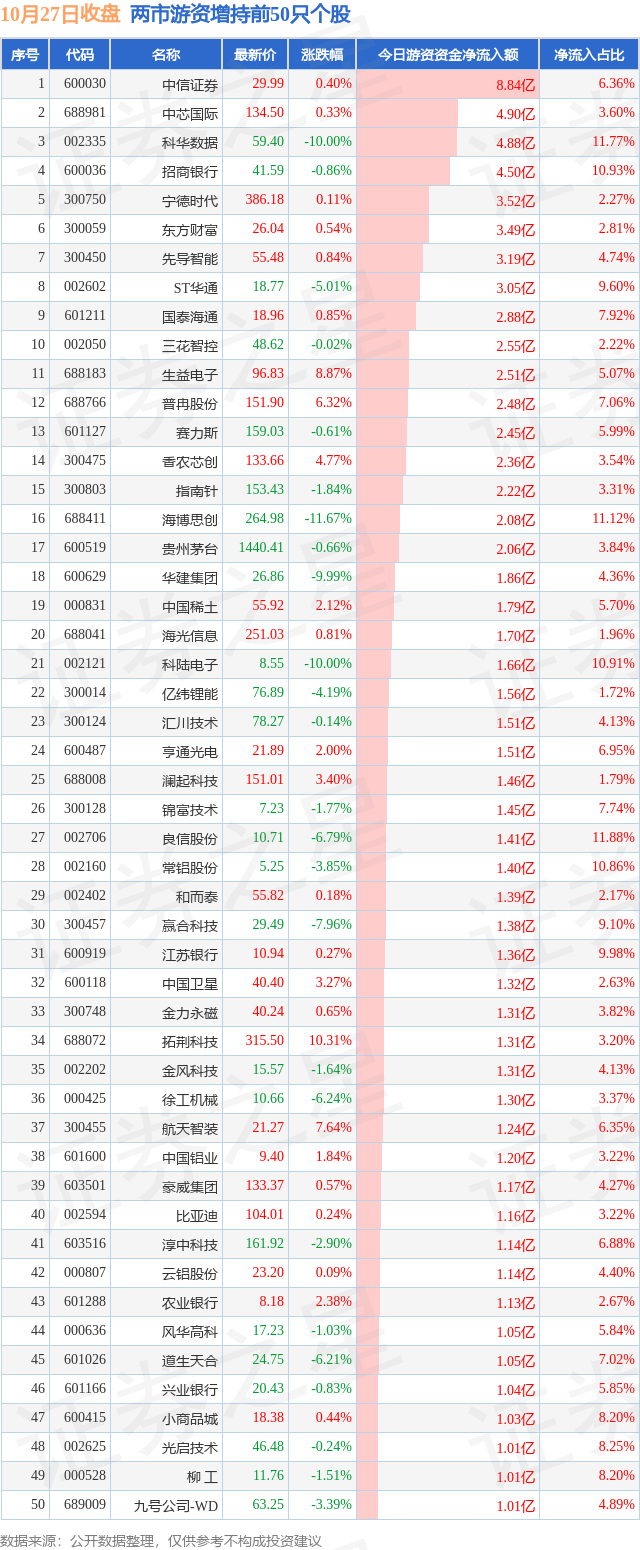Select stock name 常铝股份
Screen dimensions: 640x1550
point(190,867)
